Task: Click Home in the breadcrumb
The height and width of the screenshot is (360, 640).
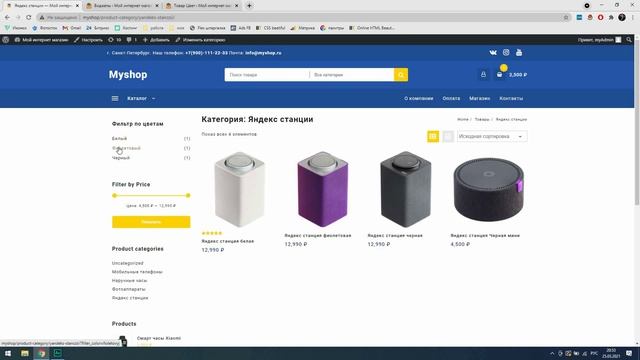Action: click(462, 120)
